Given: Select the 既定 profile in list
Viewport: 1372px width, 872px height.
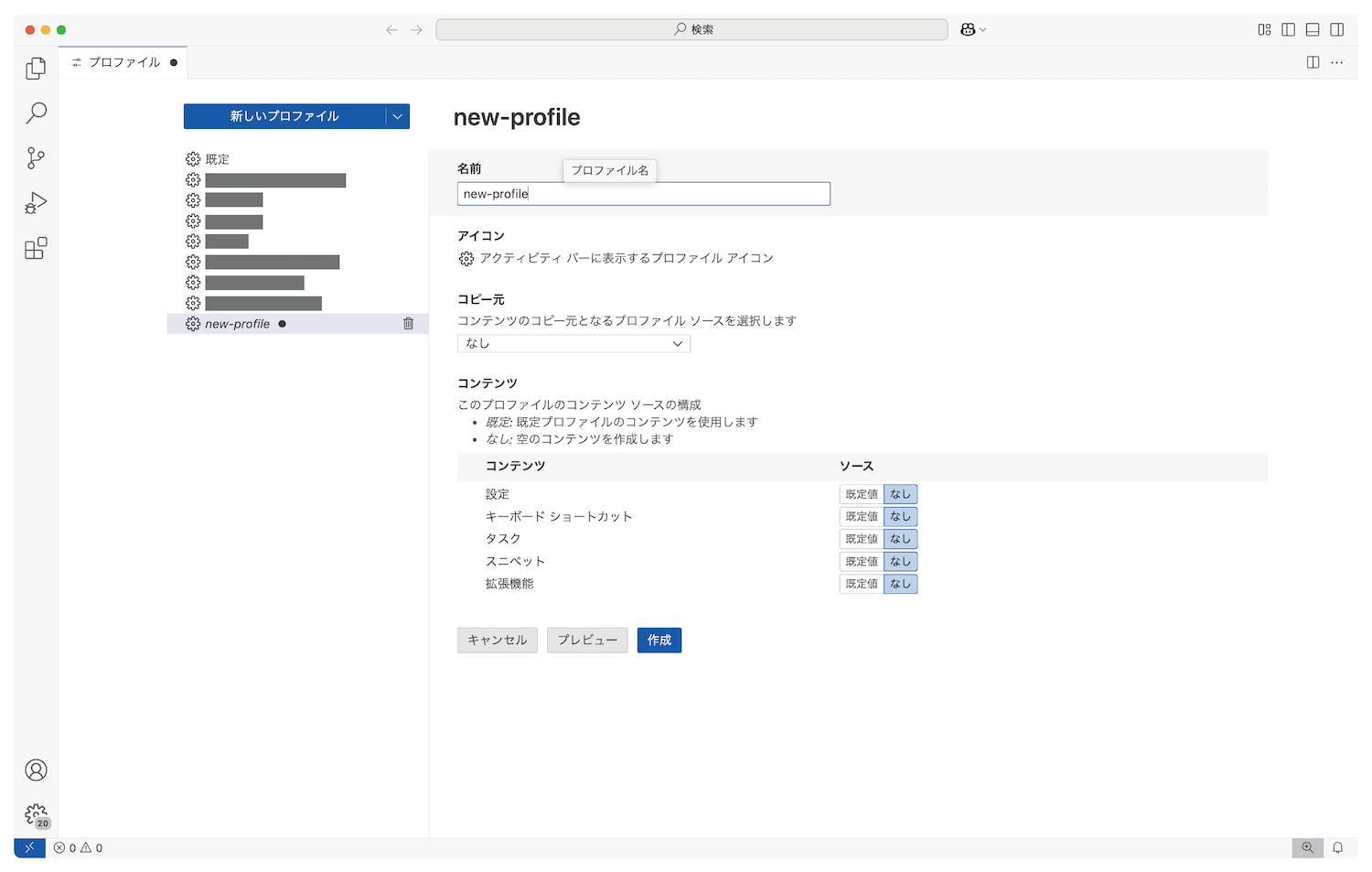Looking at the screenshot, I should (x=218, y=159).
